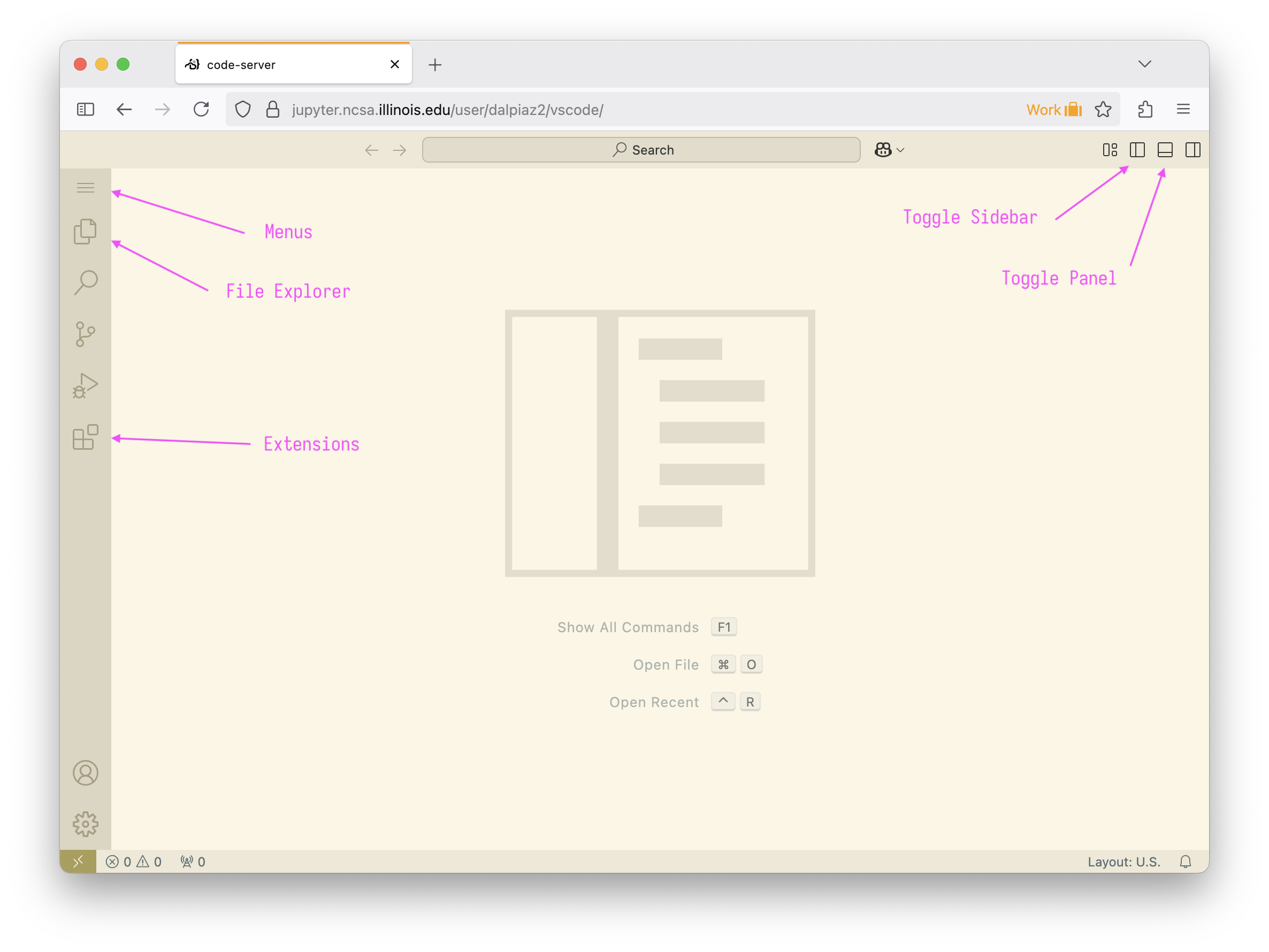Open the File Explorer view
Viewport: 1269px width, 952px height.
point(85,232)
